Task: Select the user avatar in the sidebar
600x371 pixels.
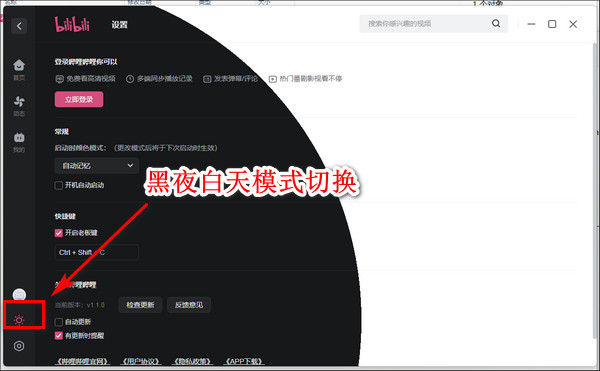Action: [x=19, y=295]
